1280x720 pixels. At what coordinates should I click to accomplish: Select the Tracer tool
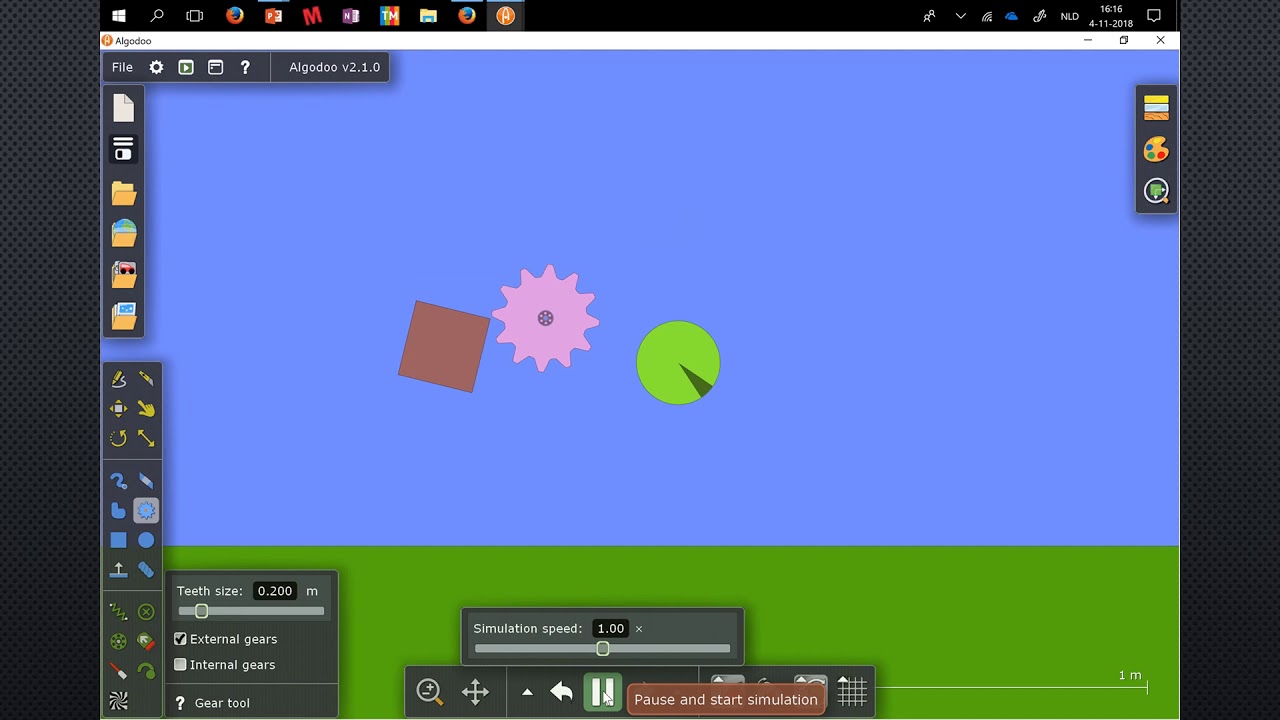pos(146,671)
